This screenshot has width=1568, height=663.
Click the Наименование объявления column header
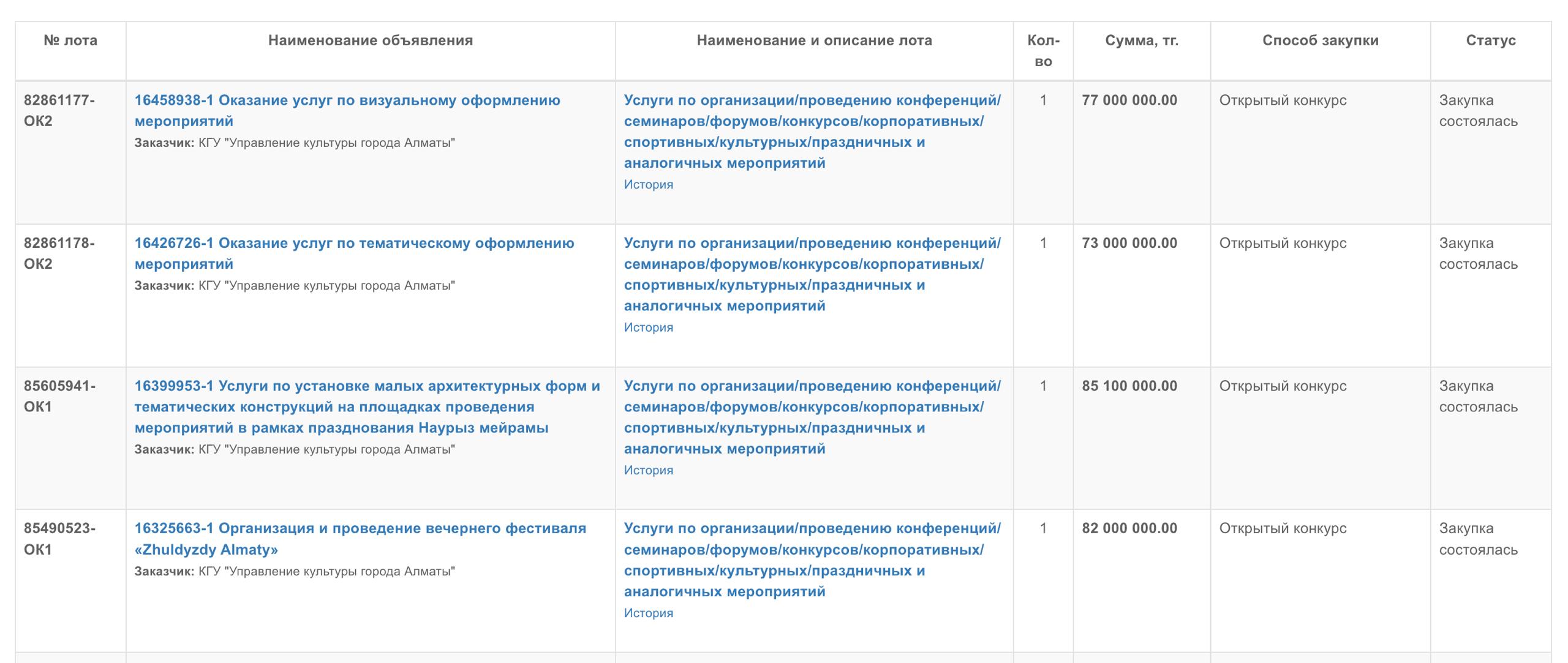coord(370,40)
